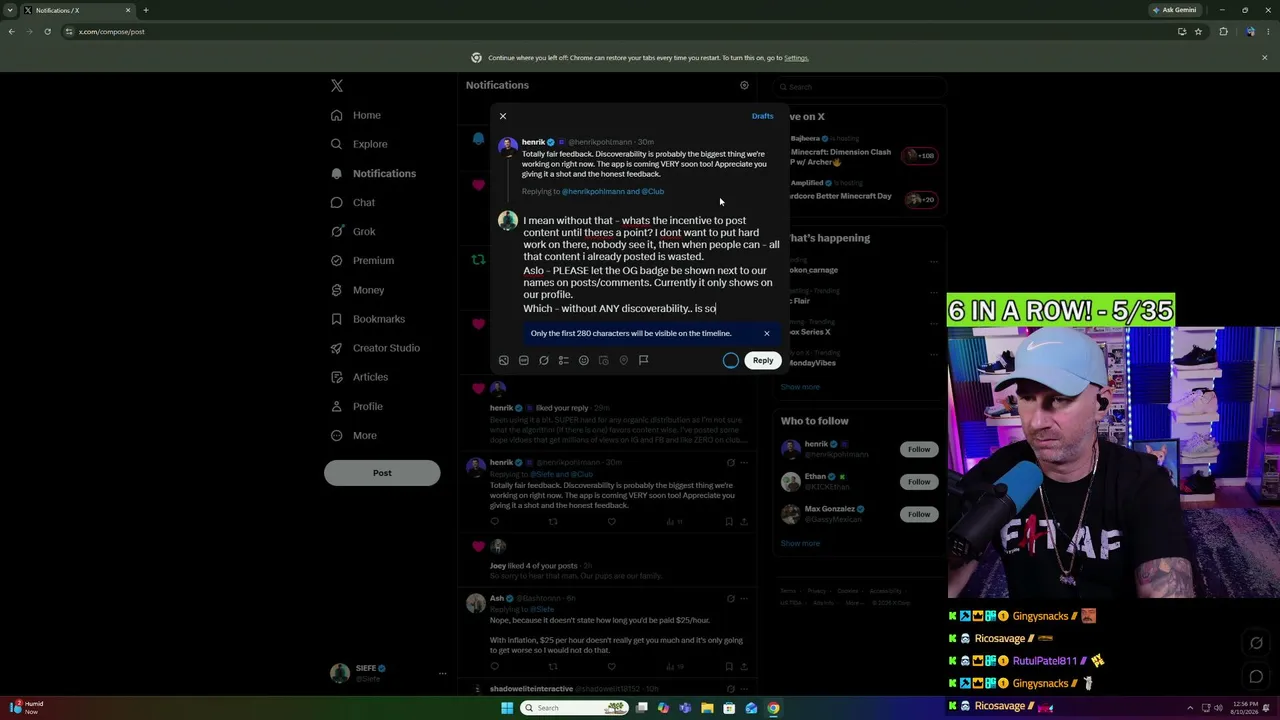Open Premium from the sidebar
The width and height of the screenshot is (1280, 720).
(x=362, y=260)
